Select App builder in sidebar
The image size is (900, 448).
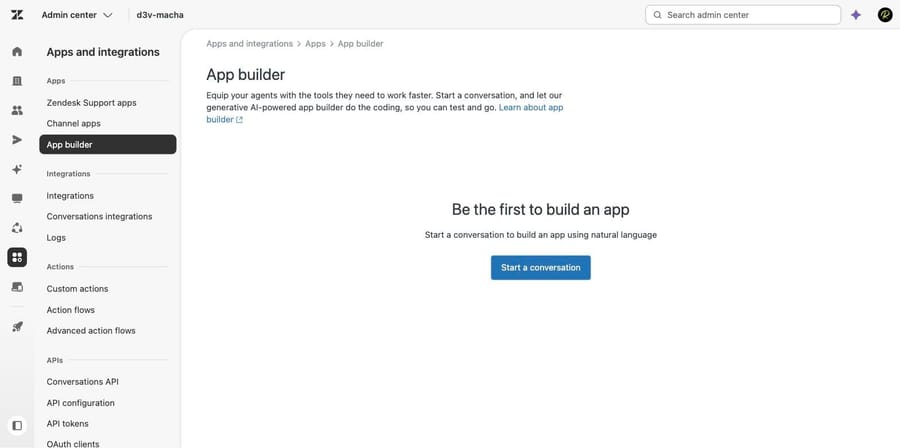(108, 145)
